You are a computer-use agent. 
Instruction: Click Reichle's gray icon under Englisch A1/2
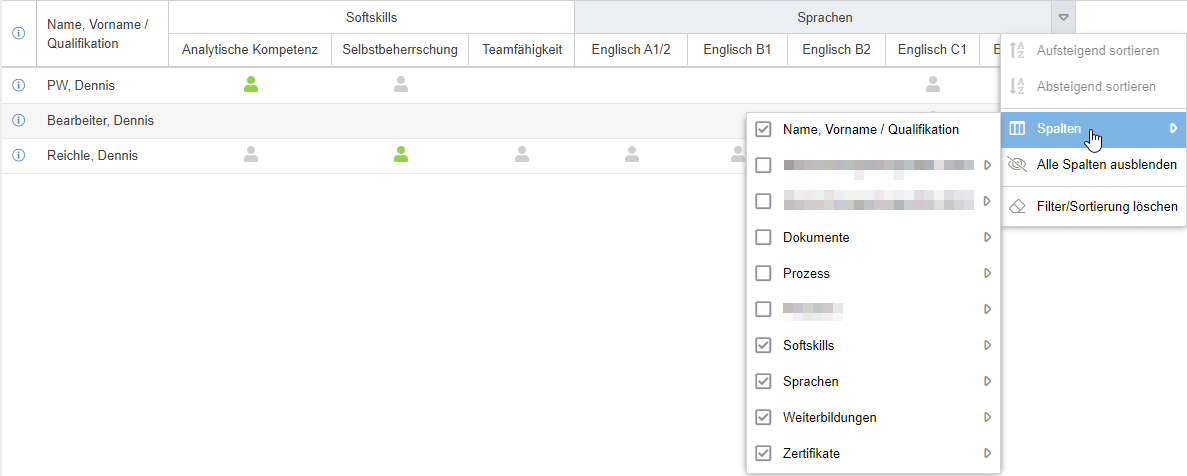[x=632, y=154]
